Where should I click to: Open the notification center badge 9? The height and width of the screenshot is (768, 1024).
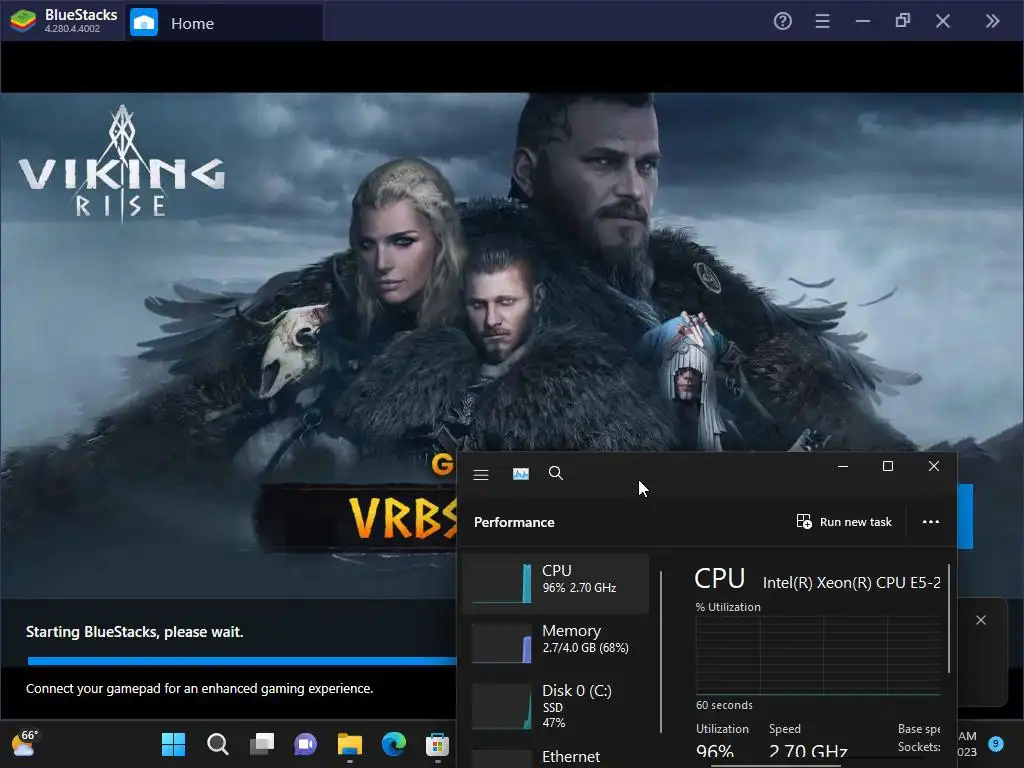(995, 743)
